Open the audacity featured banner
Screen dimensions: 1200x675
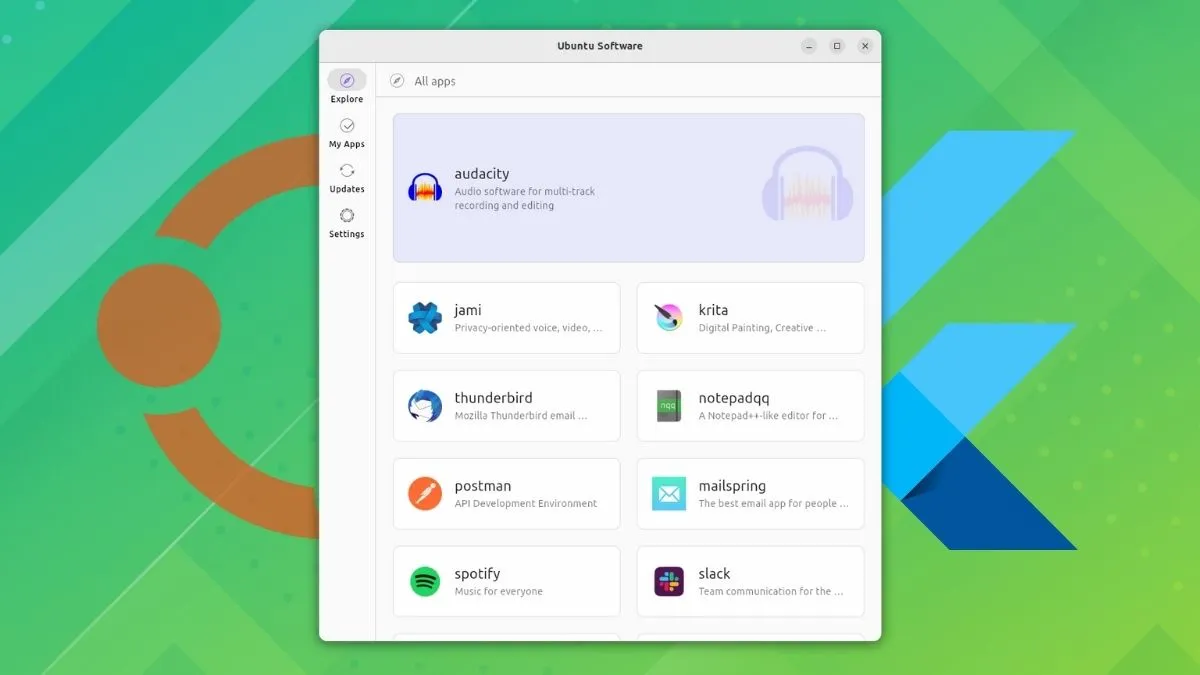point(628,187)
